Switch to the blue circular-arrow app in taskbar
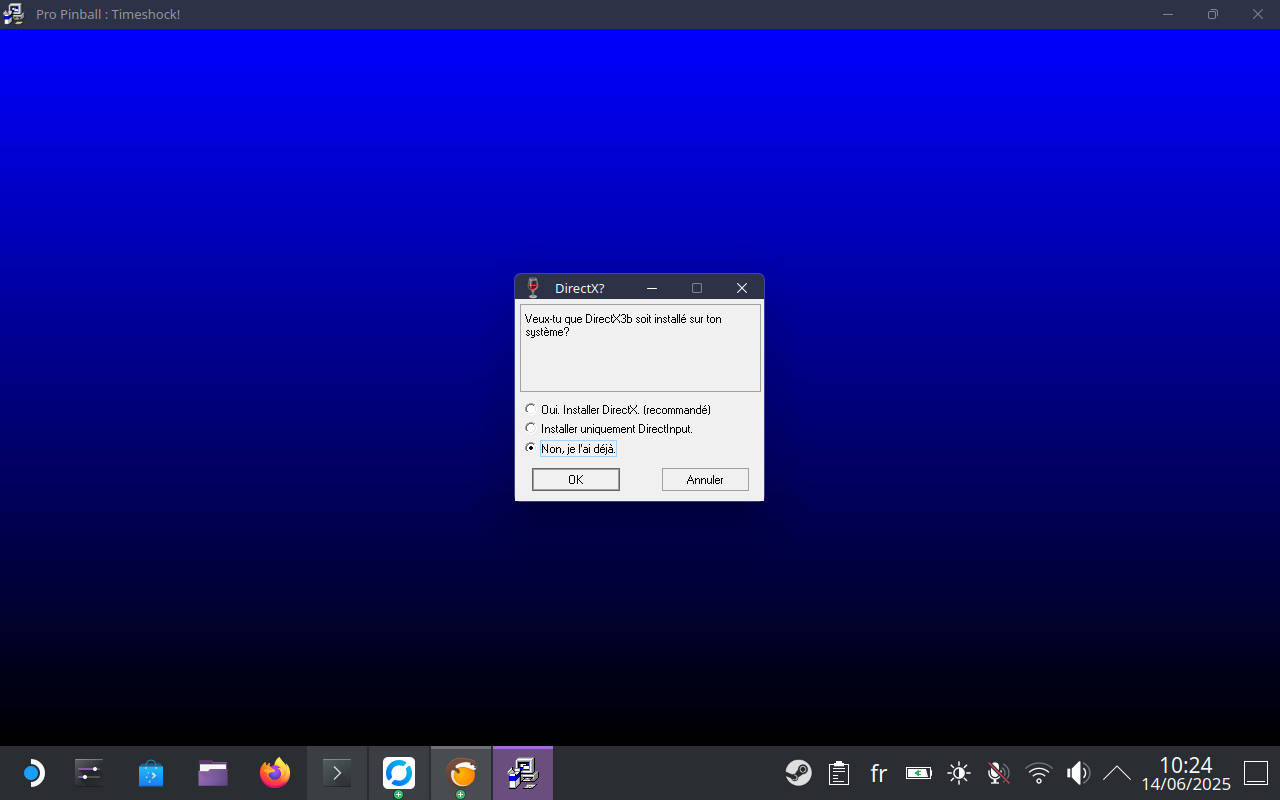 click(x=399, y=773)
